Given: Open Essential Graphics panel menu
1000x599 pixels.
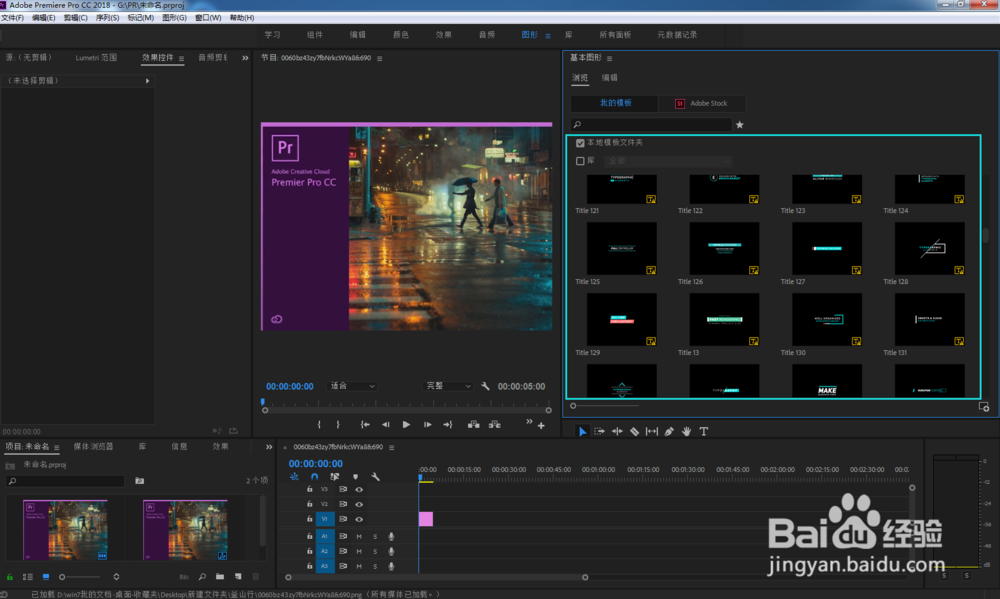Looking at the screenshot, I should pos(610,58).
